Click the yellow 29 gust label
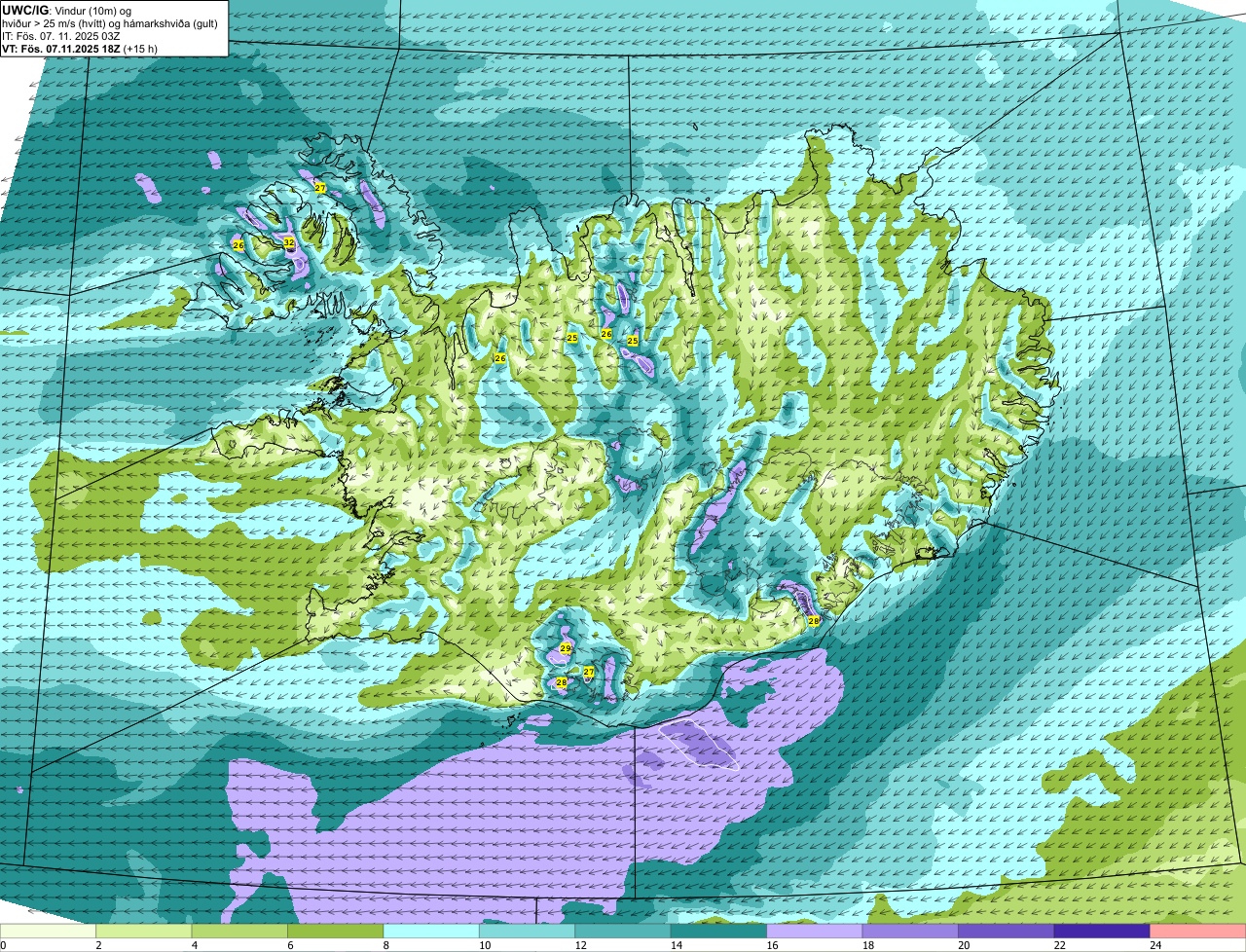Viewport: 1246px width, 952px height. coord(566,648)
